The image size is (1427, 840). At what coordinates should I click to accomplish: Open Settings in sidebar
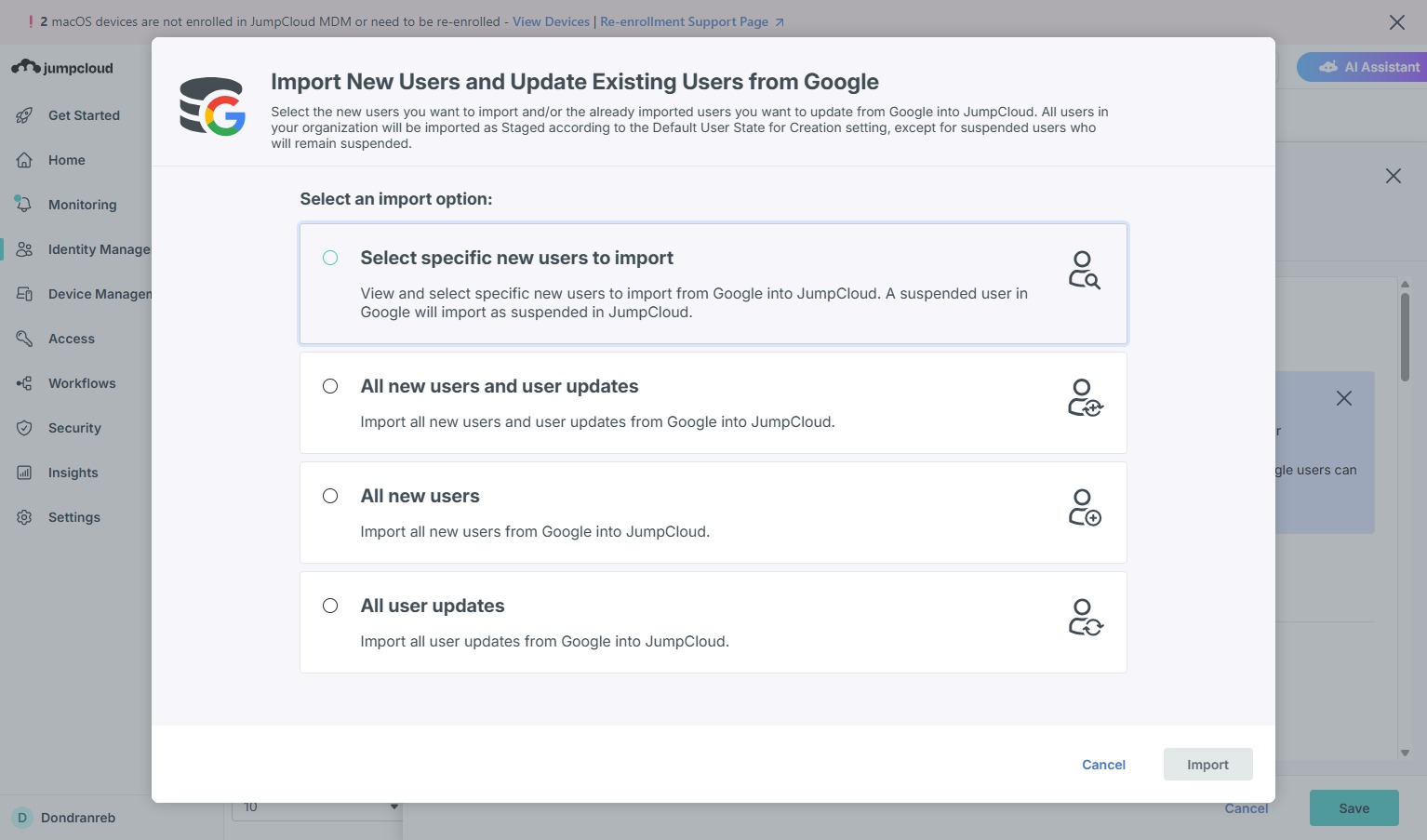74,517
